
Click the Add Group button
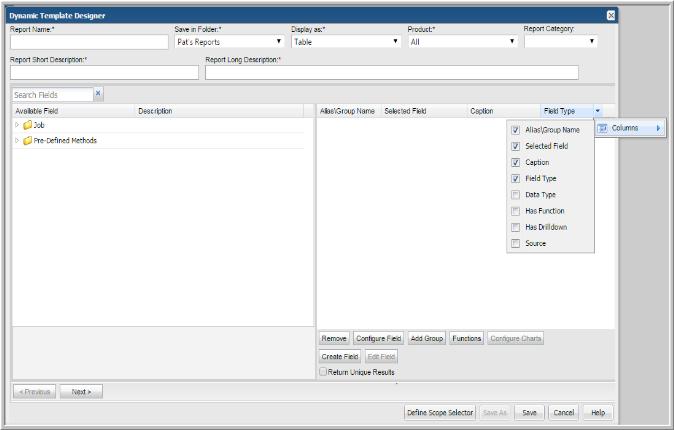(x=426, y=339)
